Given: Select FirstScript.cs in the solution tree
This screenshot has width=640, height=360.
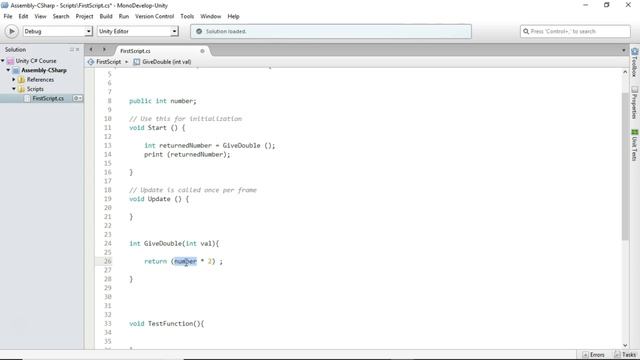Looking at the screenshot, I should pos(48,98).
